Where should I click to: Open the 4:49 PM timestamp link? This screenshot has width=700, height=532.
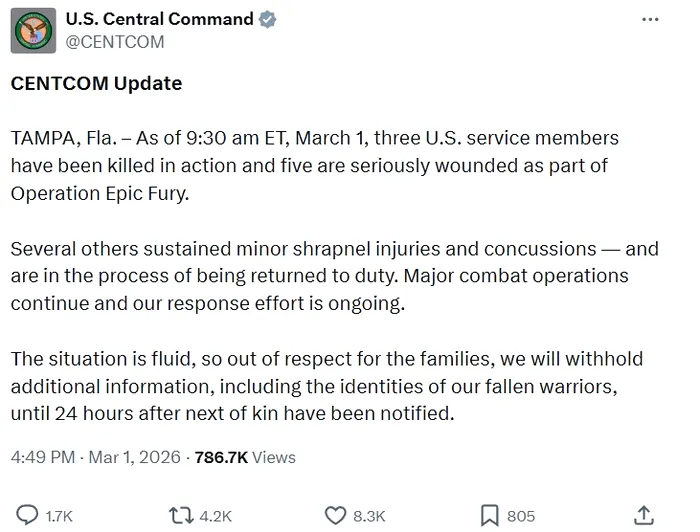[x=43, y=457]
